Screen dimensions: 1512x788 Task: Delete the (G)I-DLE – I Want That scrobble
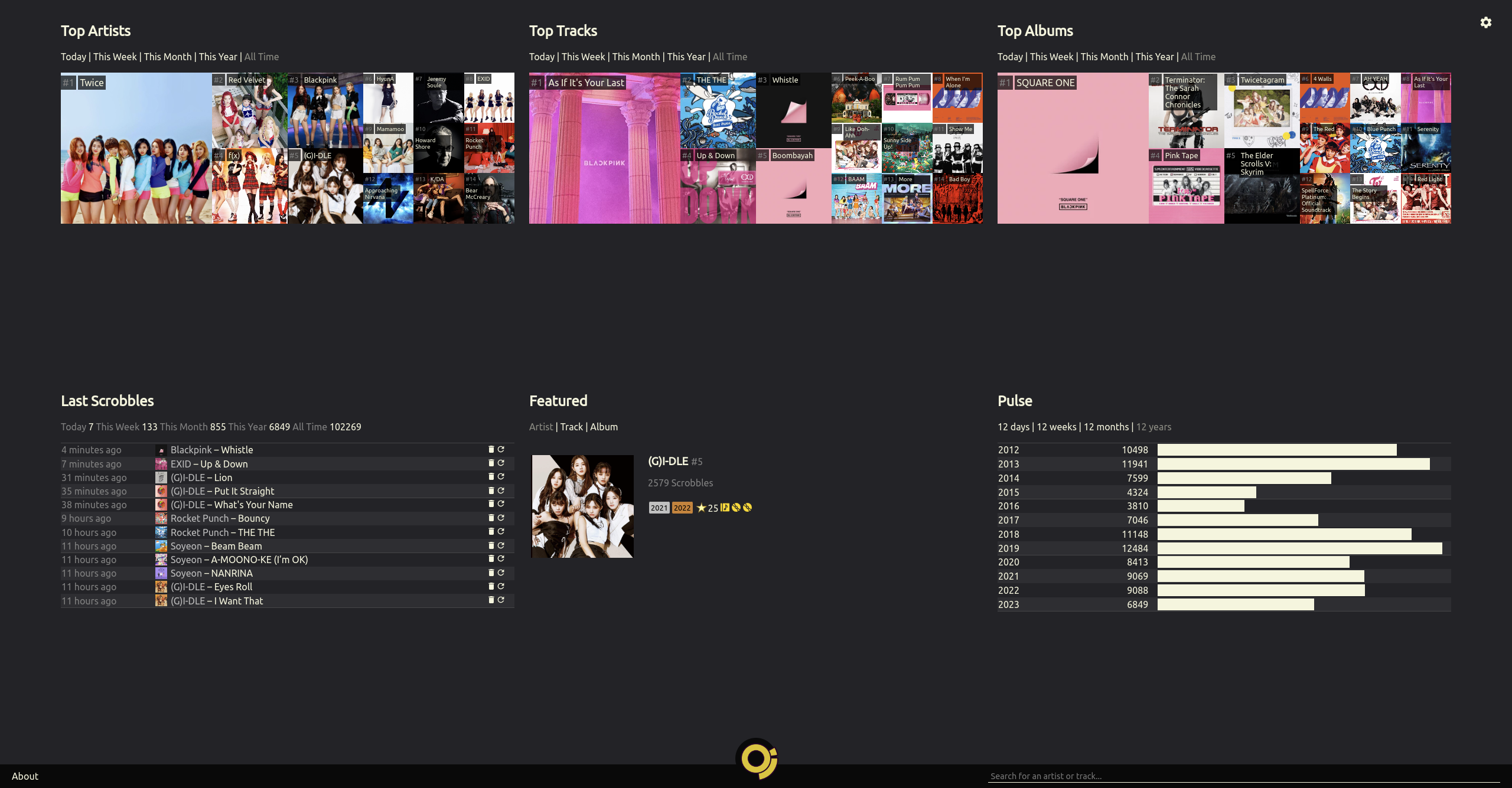tap(491, 600)
